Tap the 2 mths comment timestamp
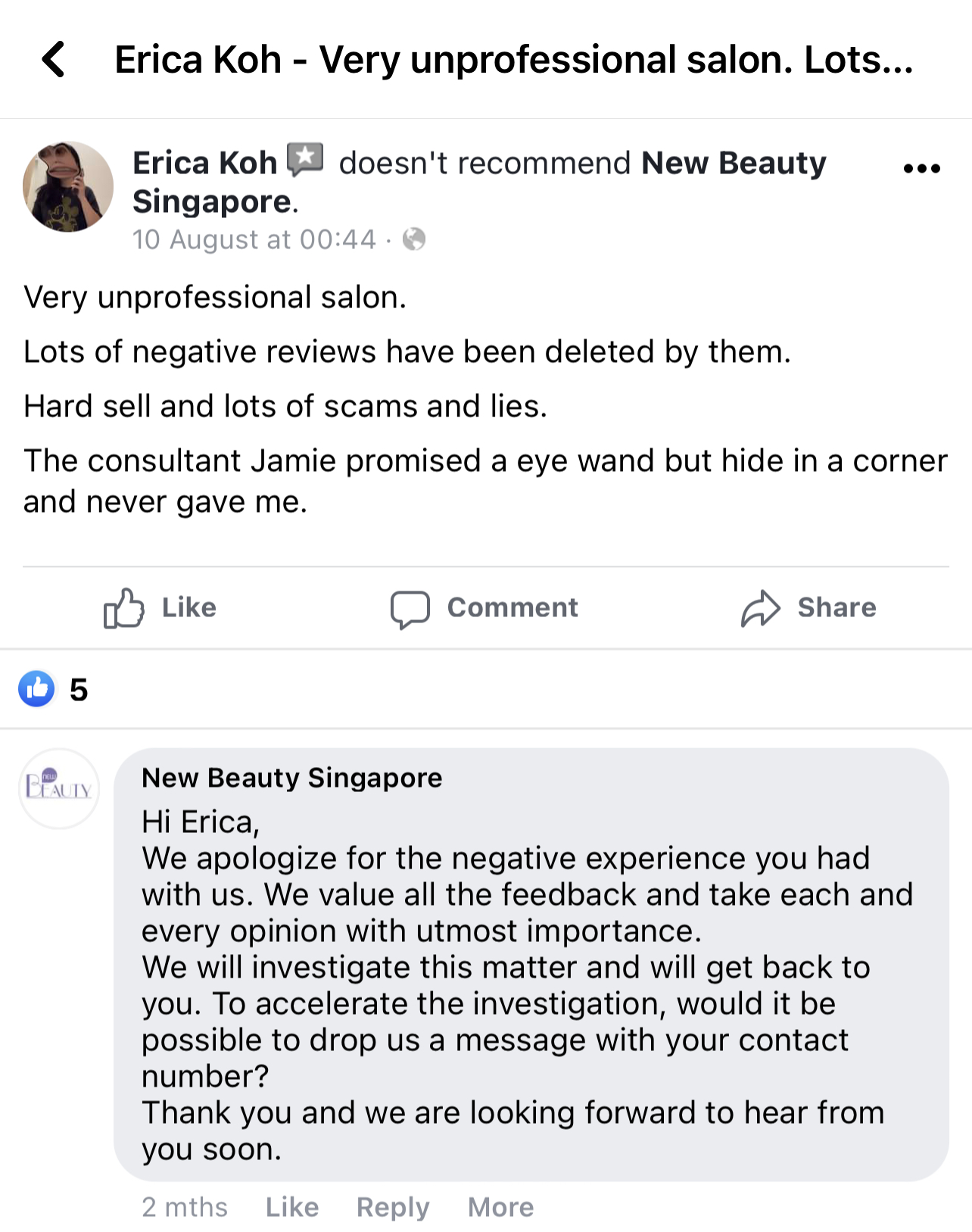The width and height of the screenshot is (972, 1232). click(185, 1206)
